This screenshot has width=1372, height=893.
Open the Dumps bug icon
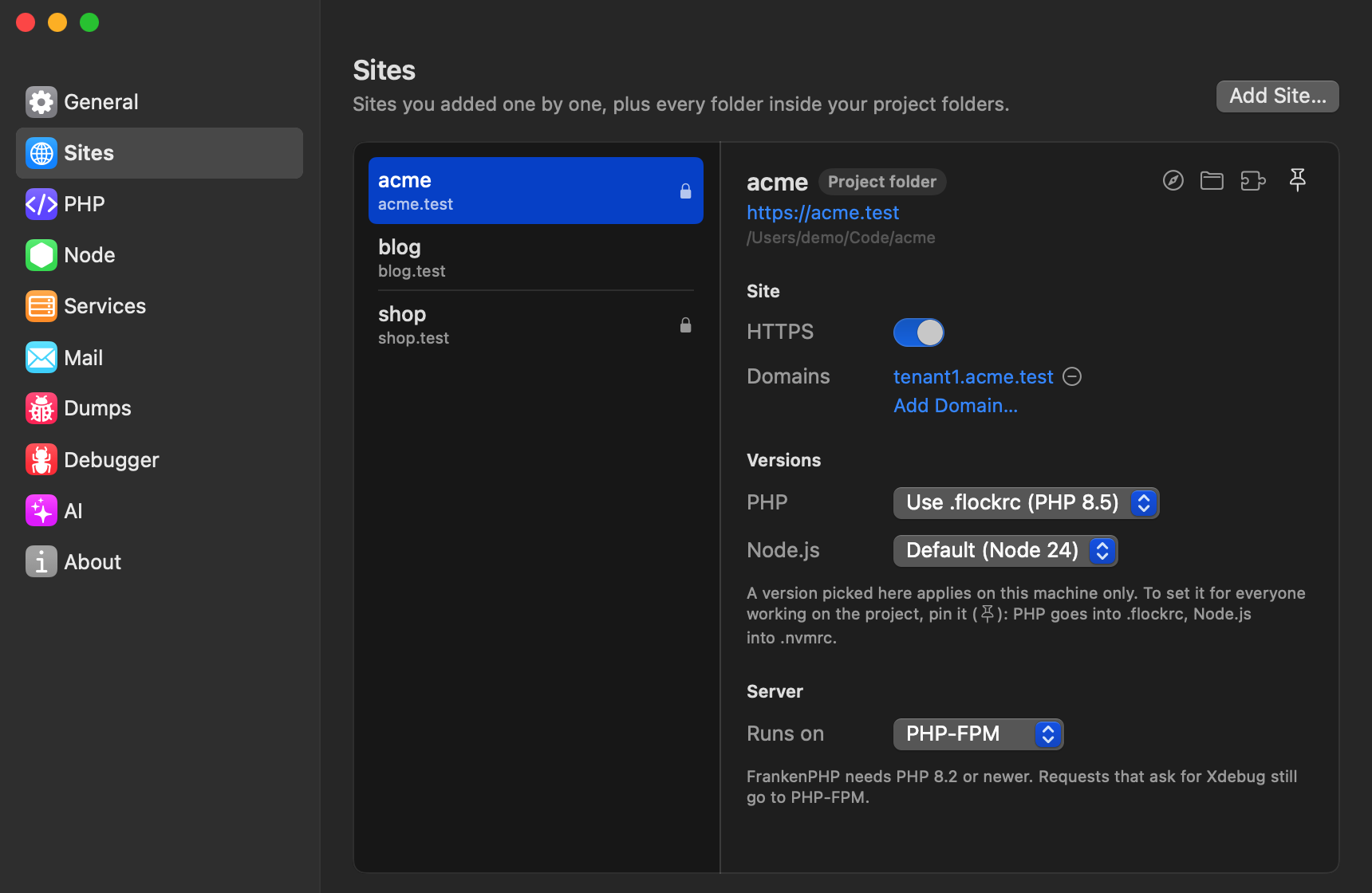pyautogui.click(x=41, y=408)
